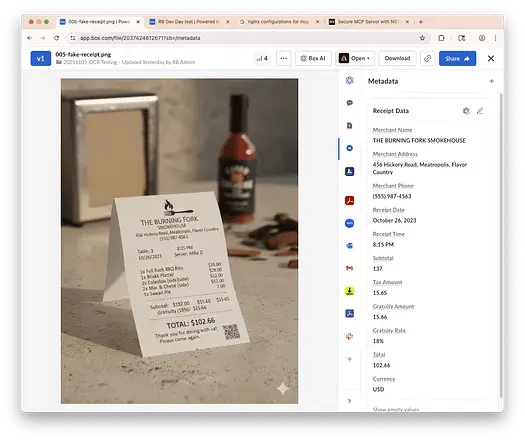Open the comments activity sidebar icon

click(349, 103)
